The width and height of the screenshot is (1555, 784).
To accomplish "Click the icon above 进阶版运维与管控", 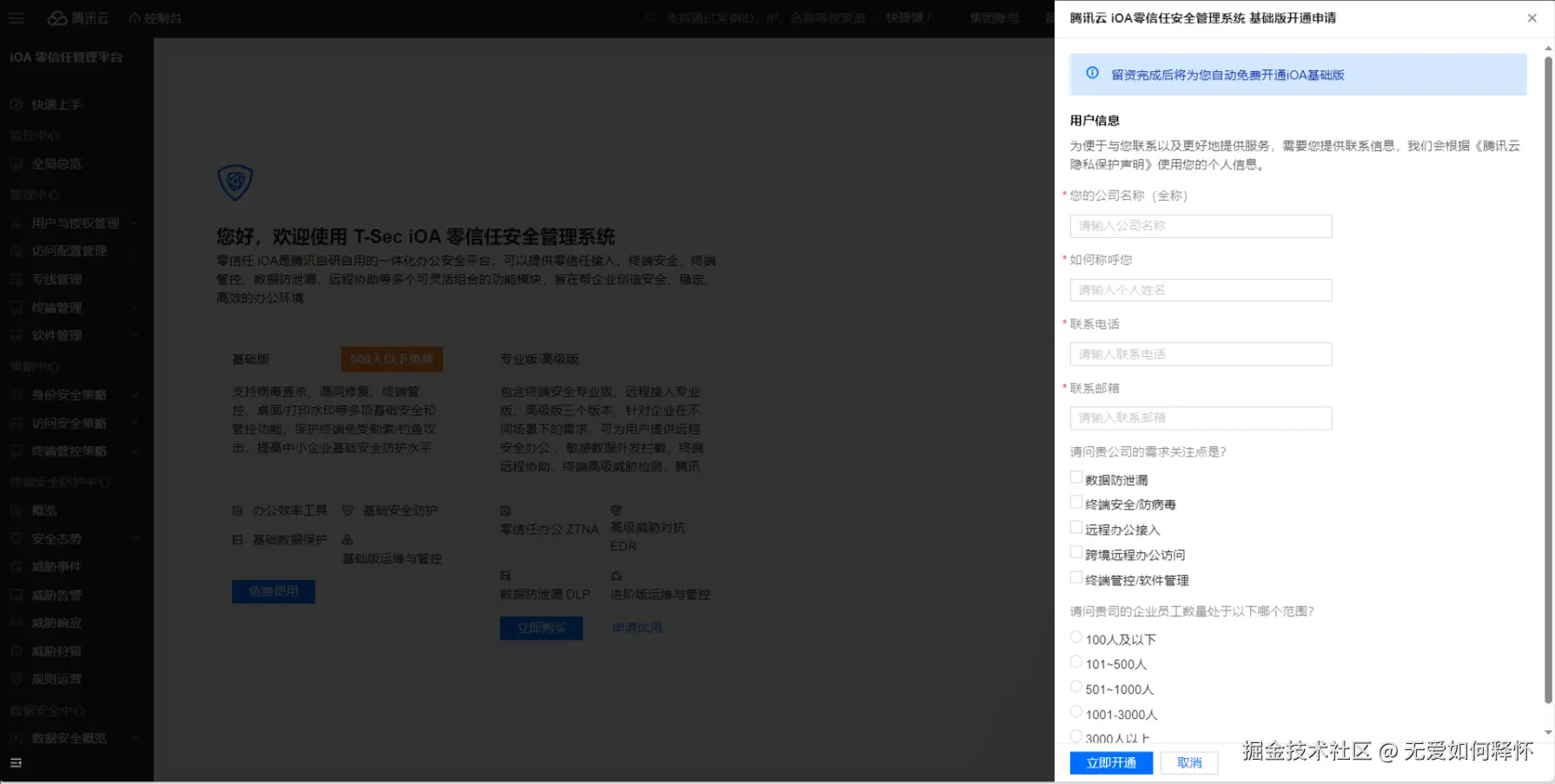I will (616, 576).
